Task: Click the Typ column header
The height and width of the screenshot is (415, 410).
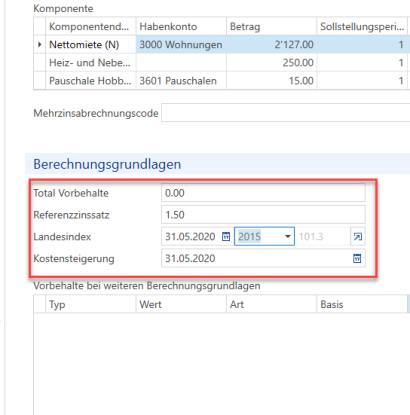Action: pos(91,304)
